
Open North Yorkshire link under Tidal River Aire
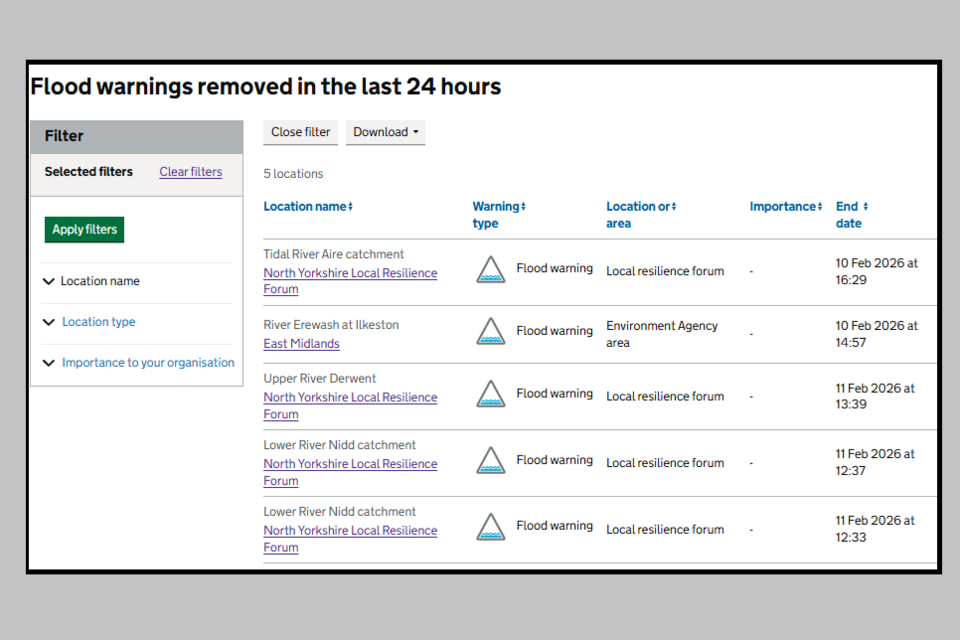tap(350, 273)
